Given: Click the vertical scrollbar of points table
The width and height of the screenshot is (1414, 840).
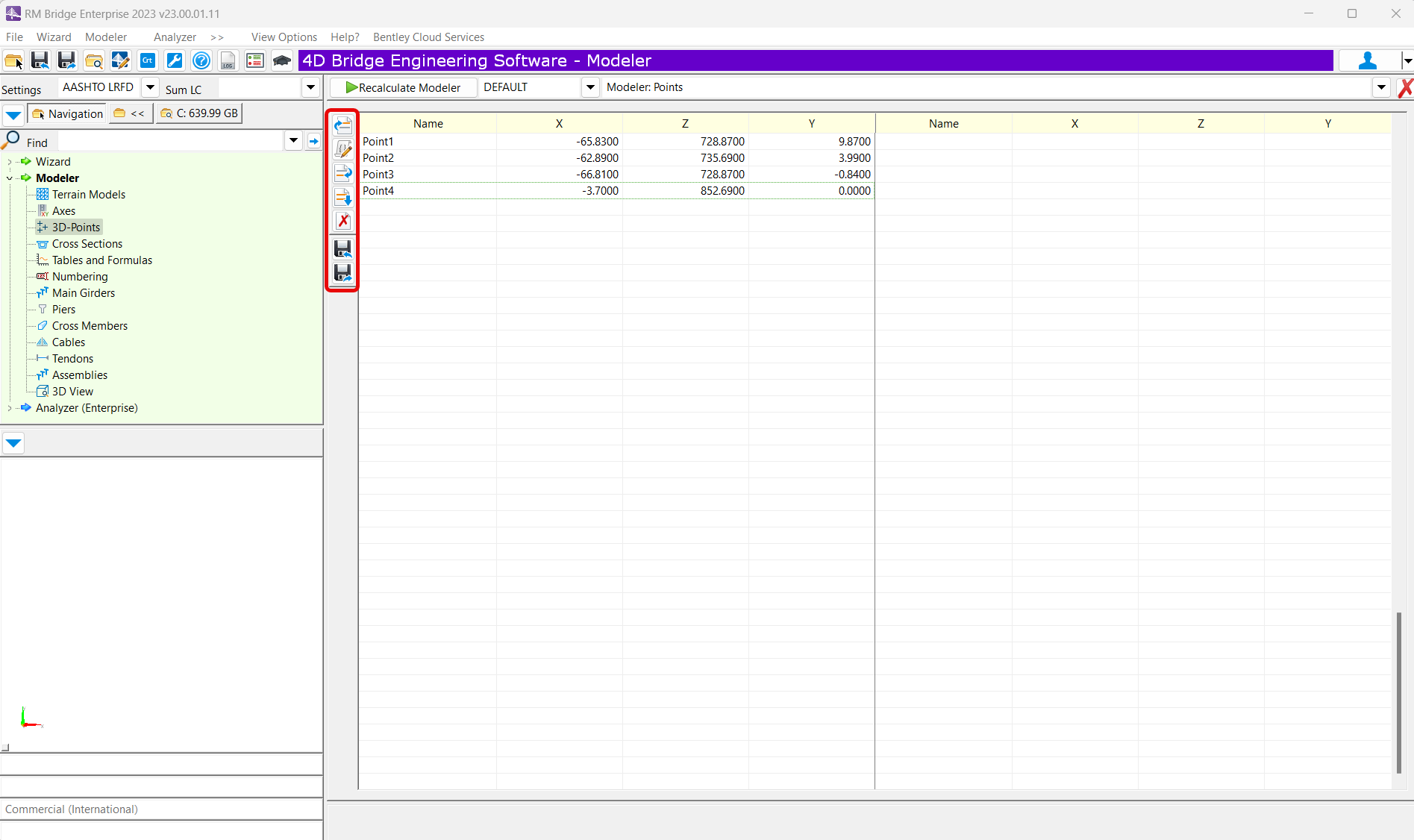Looking at the screenshot, I should click(x=1399, y=692).
